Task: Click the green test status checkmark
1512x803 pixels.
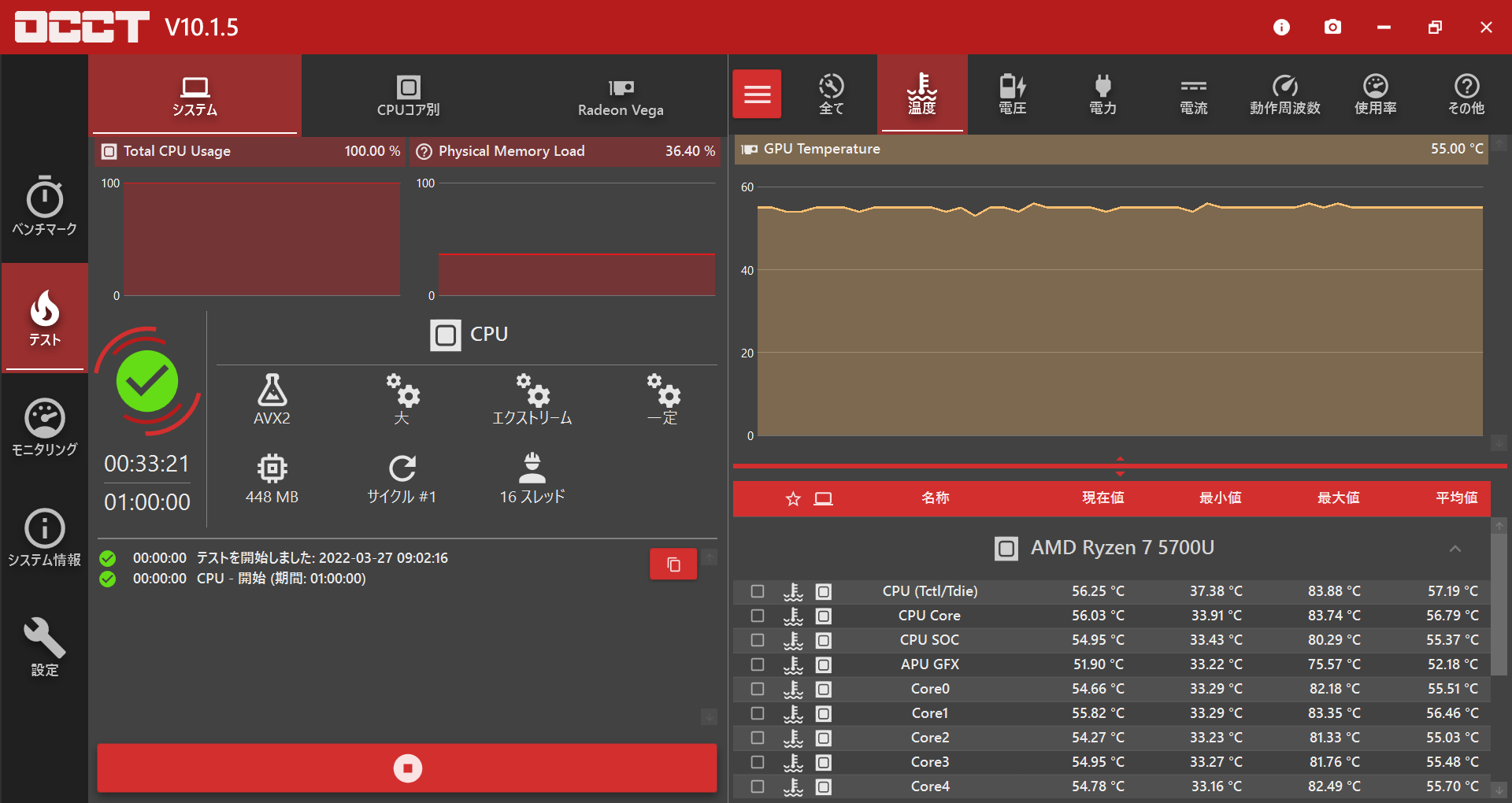Action: pyautogui.click(x=147, y=381)
